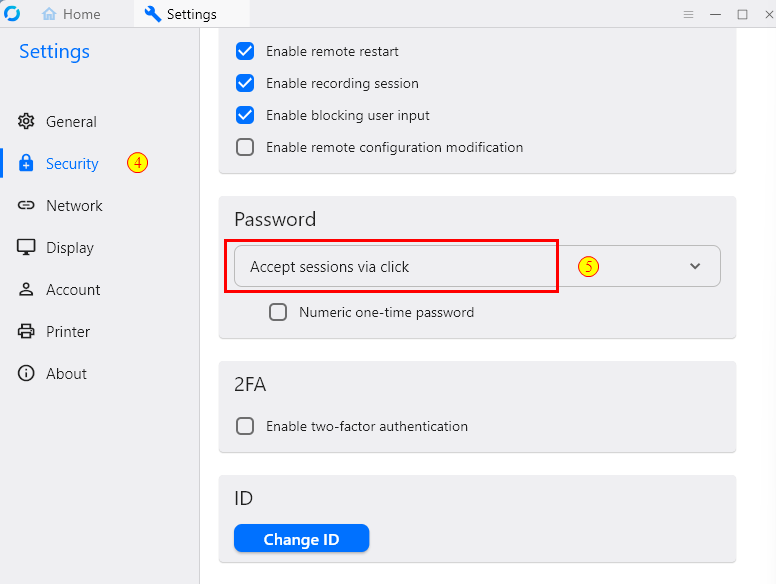The image size is (776, 584).
Task: Click the Display monitor icon
Action: pyautogui.click(x=26, y=247)
